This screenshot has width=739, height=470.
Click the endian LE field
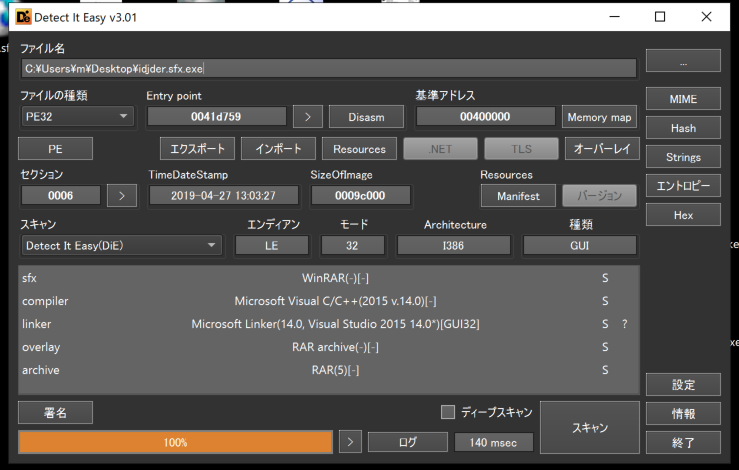pos(271,246)
